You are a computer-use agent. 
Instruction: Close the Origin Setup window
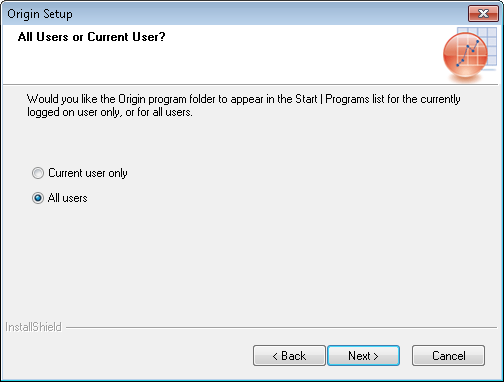click(x=483, y=13)
